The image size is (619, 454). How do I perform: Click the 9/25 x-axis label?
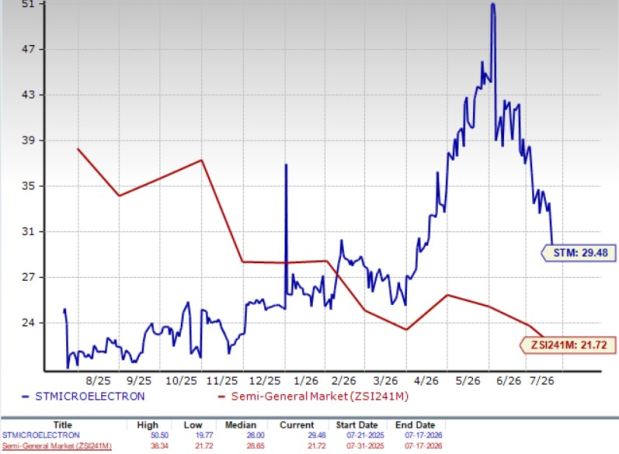tap(139, 381)
